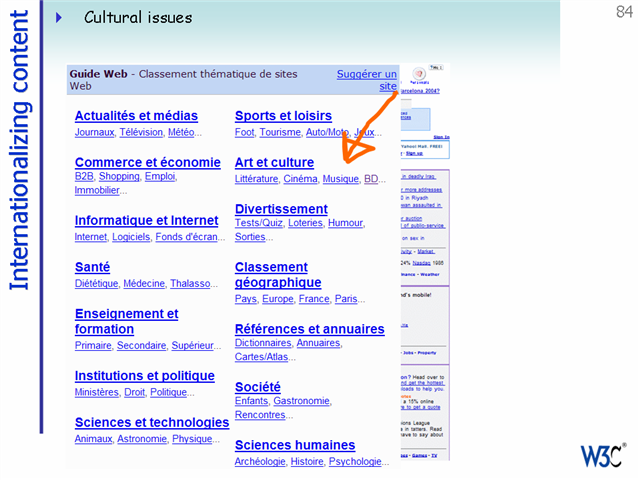640x480 pixels.
Task: Click the blue triangle bullet beside Cultural issues
Action: point(59,18)
